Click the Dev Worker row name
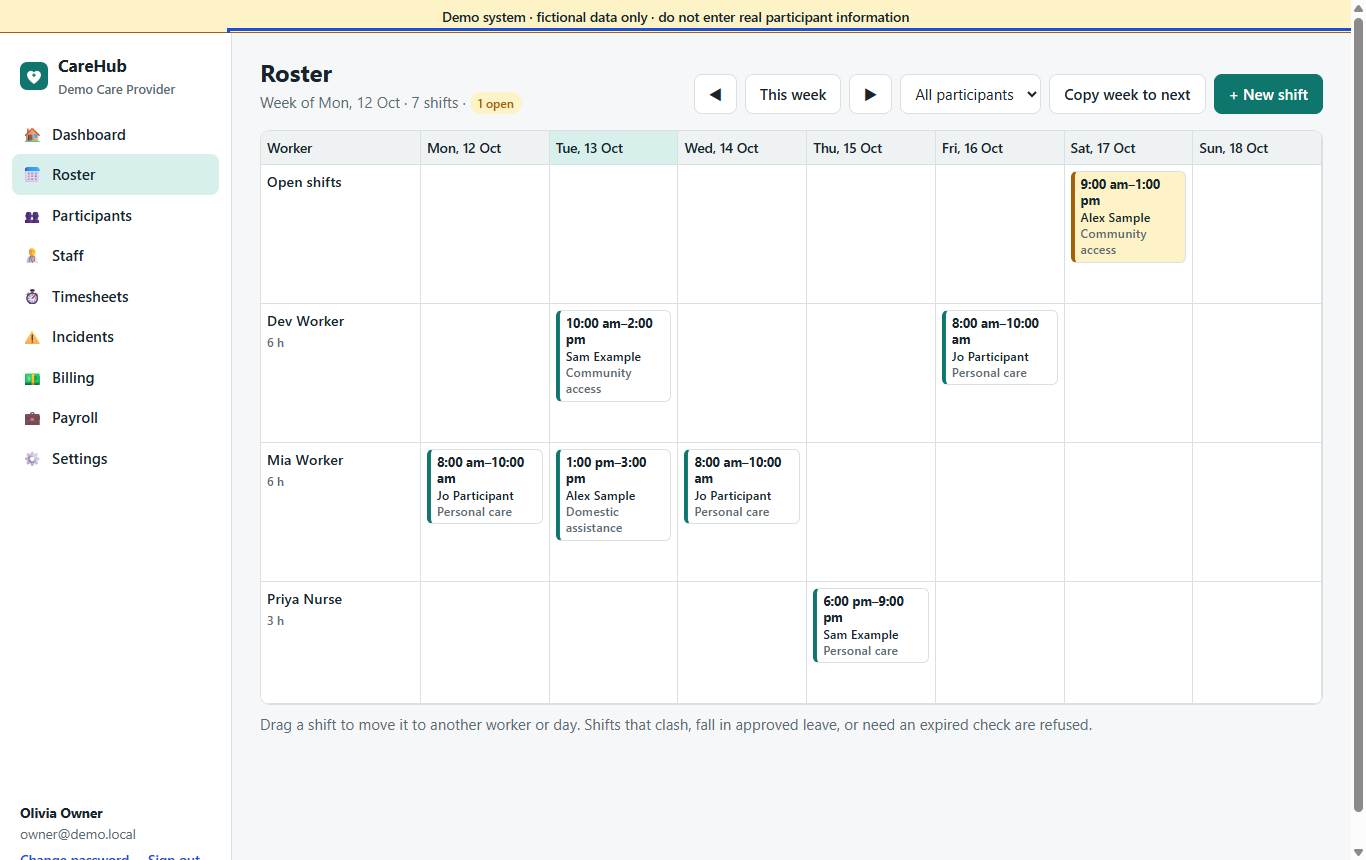The width and height of the screenshot is (1366, 860). point(305,322)
